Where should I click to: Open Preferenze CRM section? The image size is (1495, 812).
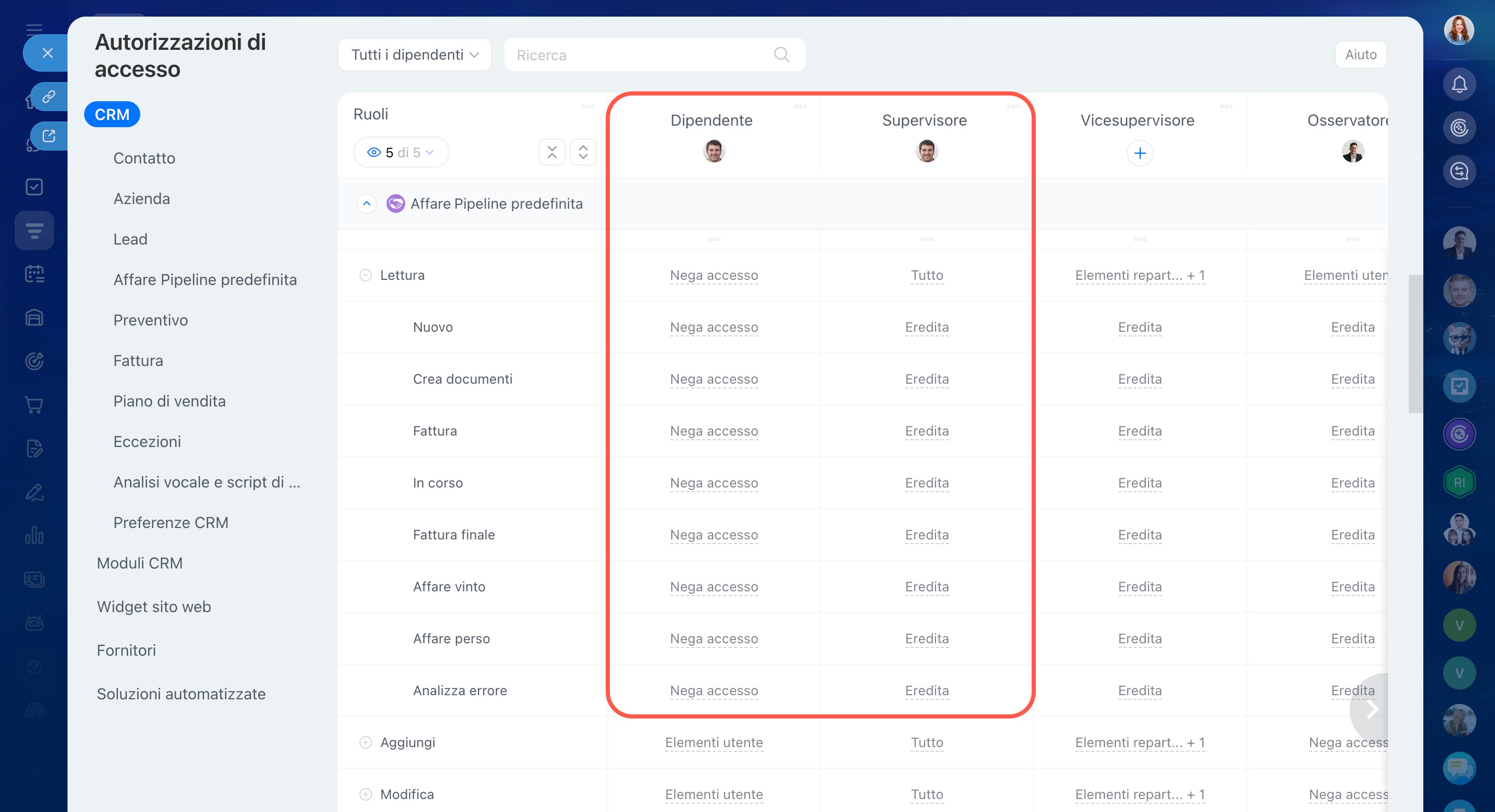click(170, 523)
